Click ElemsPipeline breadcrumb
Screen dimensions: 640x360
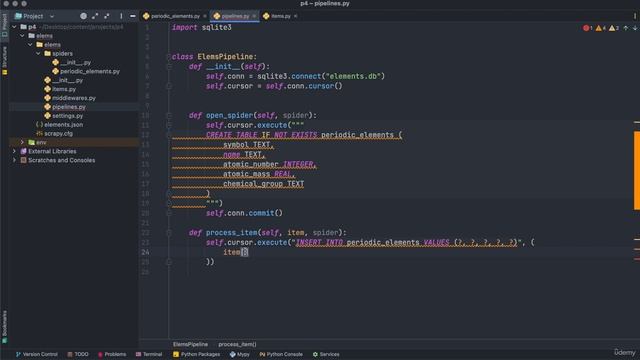pos(190,344)
